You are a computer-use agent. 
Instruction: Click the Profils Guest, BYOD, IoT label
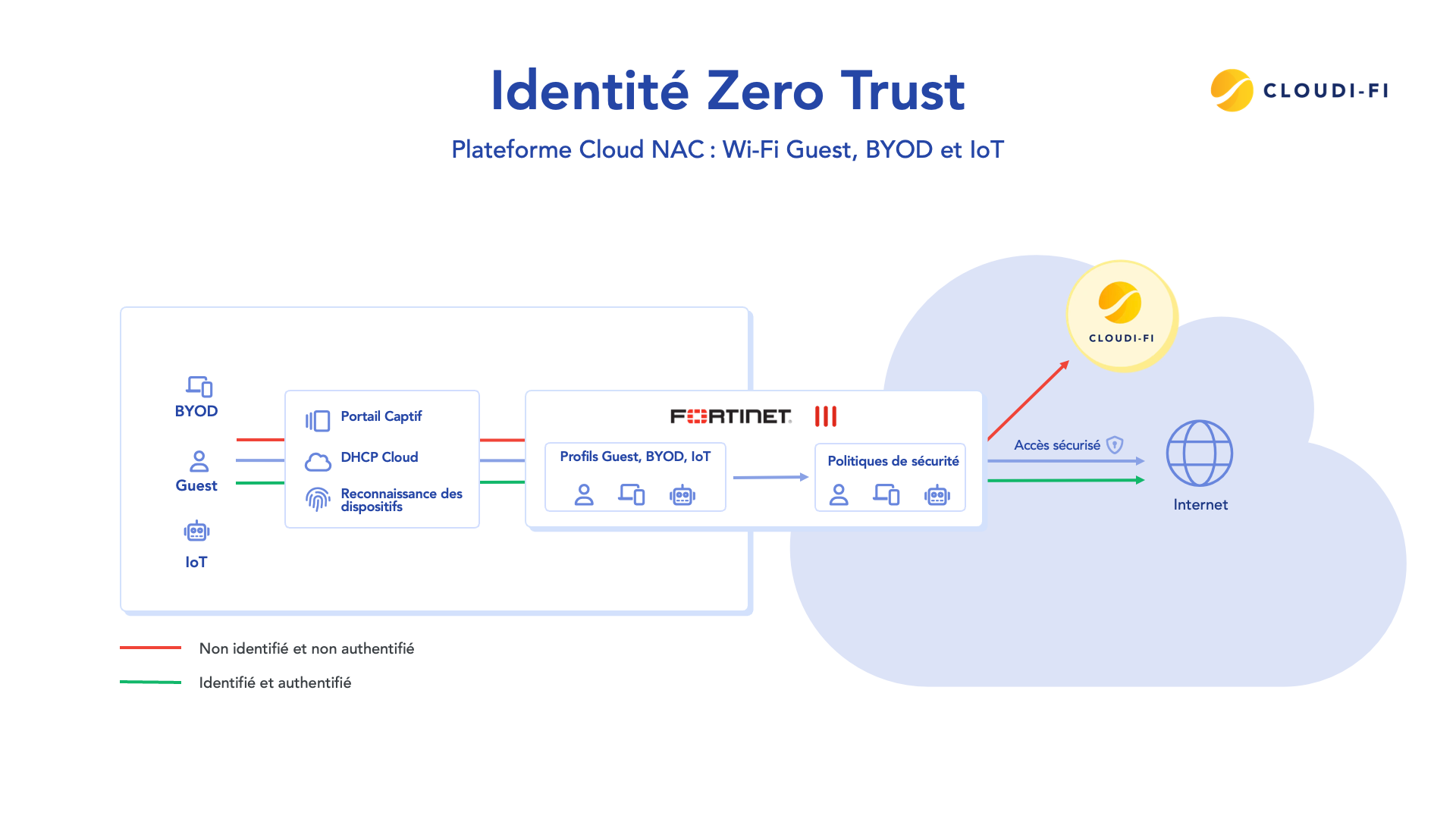click(x=635, y=457)
